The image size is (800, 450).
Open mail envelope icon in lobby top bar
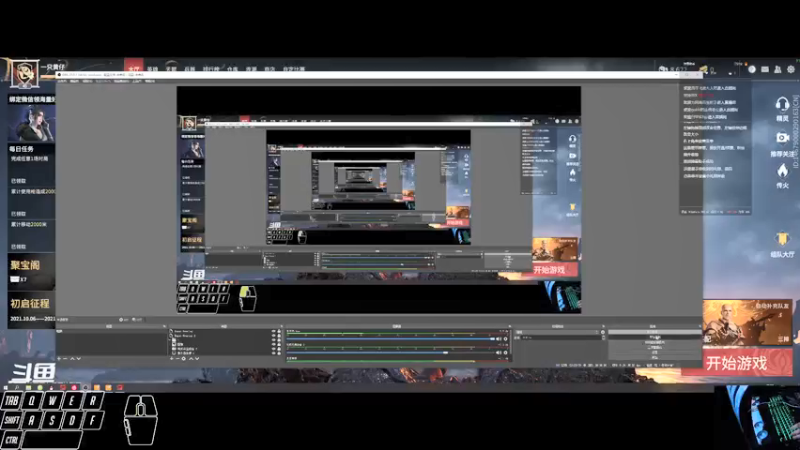(765, 69)
